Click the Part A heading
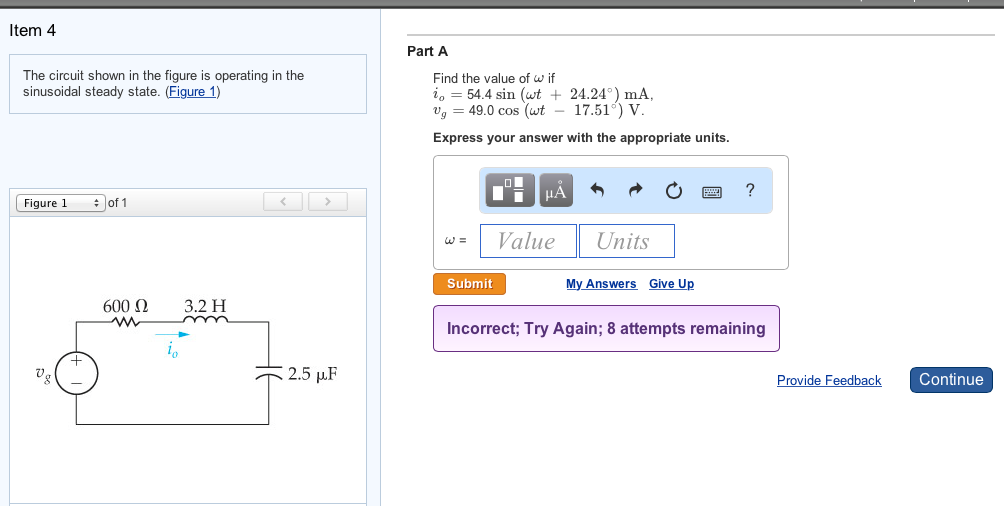The width and height of the screenshot is (1004, 506). point(428,51)
